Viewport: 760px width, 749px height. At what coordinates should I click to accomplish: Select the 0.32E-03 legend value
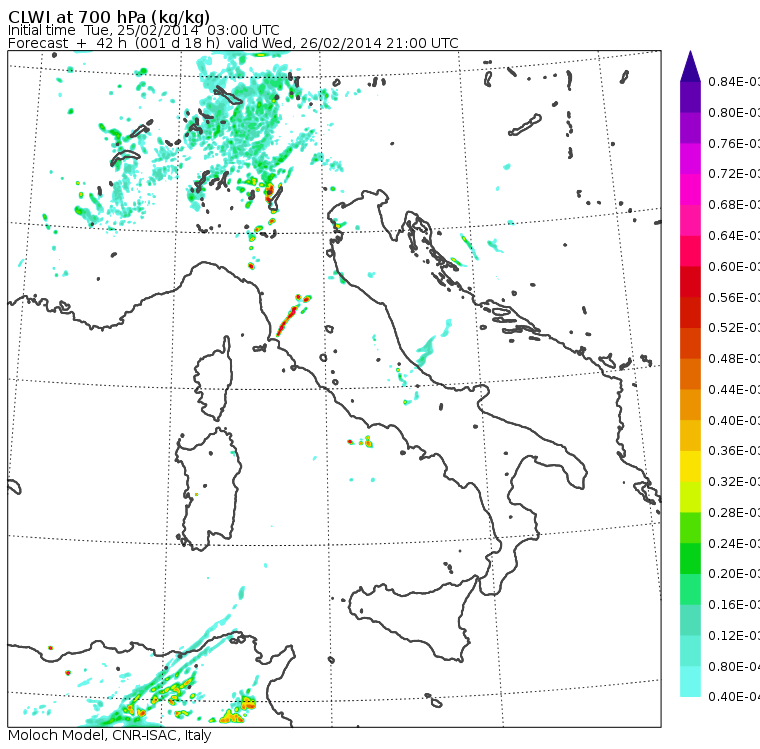pyautogui.click(x=734, y=481)
